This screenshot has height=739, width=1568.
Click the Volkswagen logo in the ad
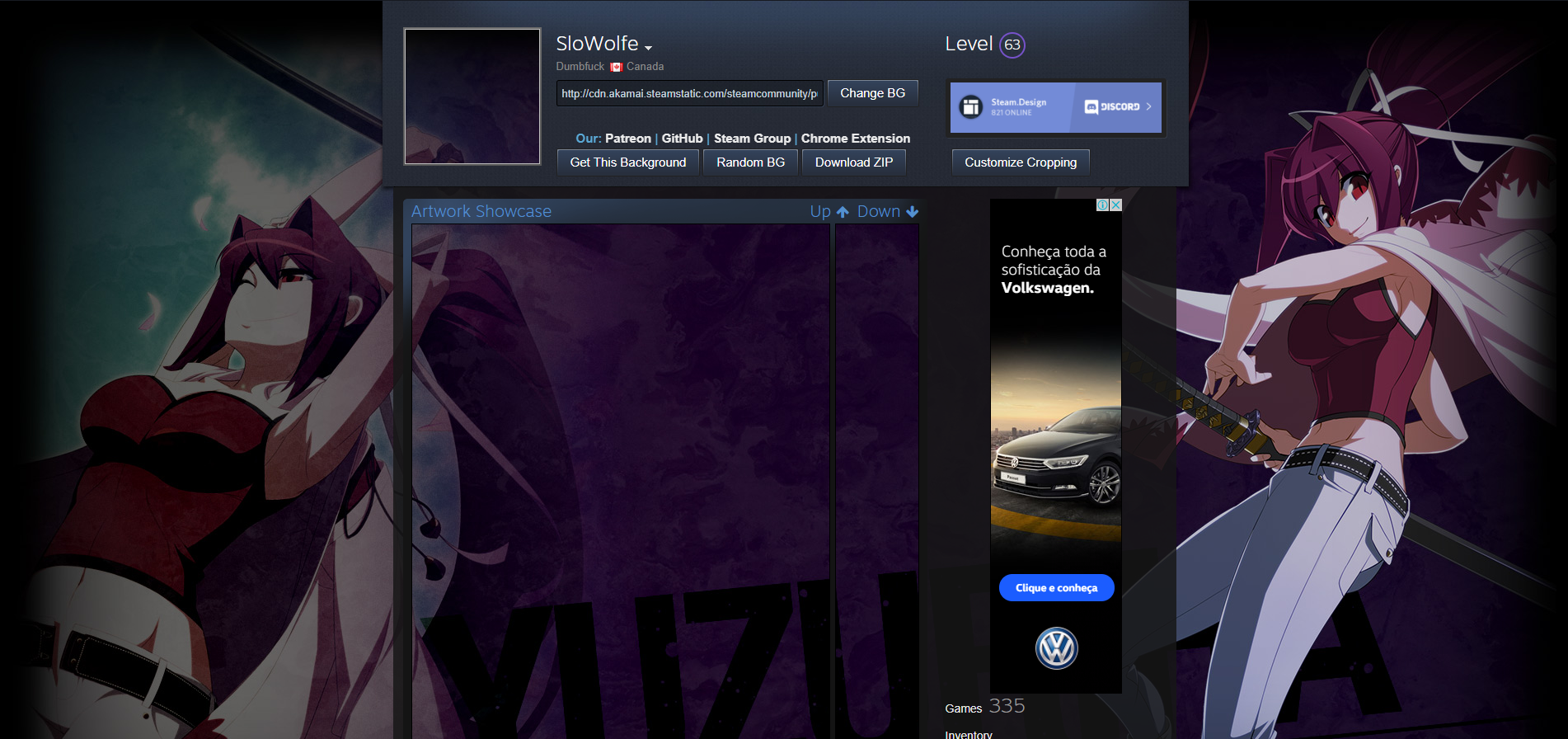pyautogui.click(x=1056, y=648)
